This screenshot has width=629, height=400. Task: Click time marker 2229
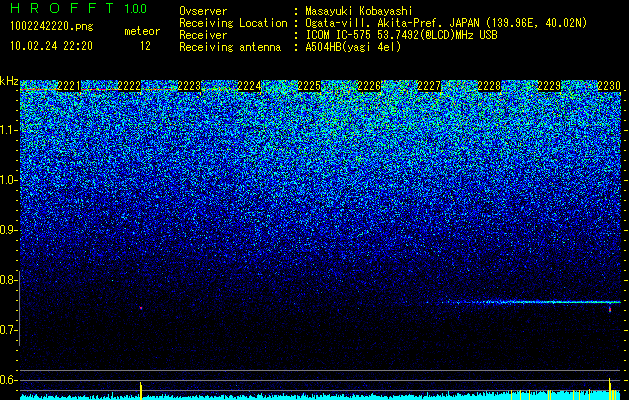coord(549,86)
